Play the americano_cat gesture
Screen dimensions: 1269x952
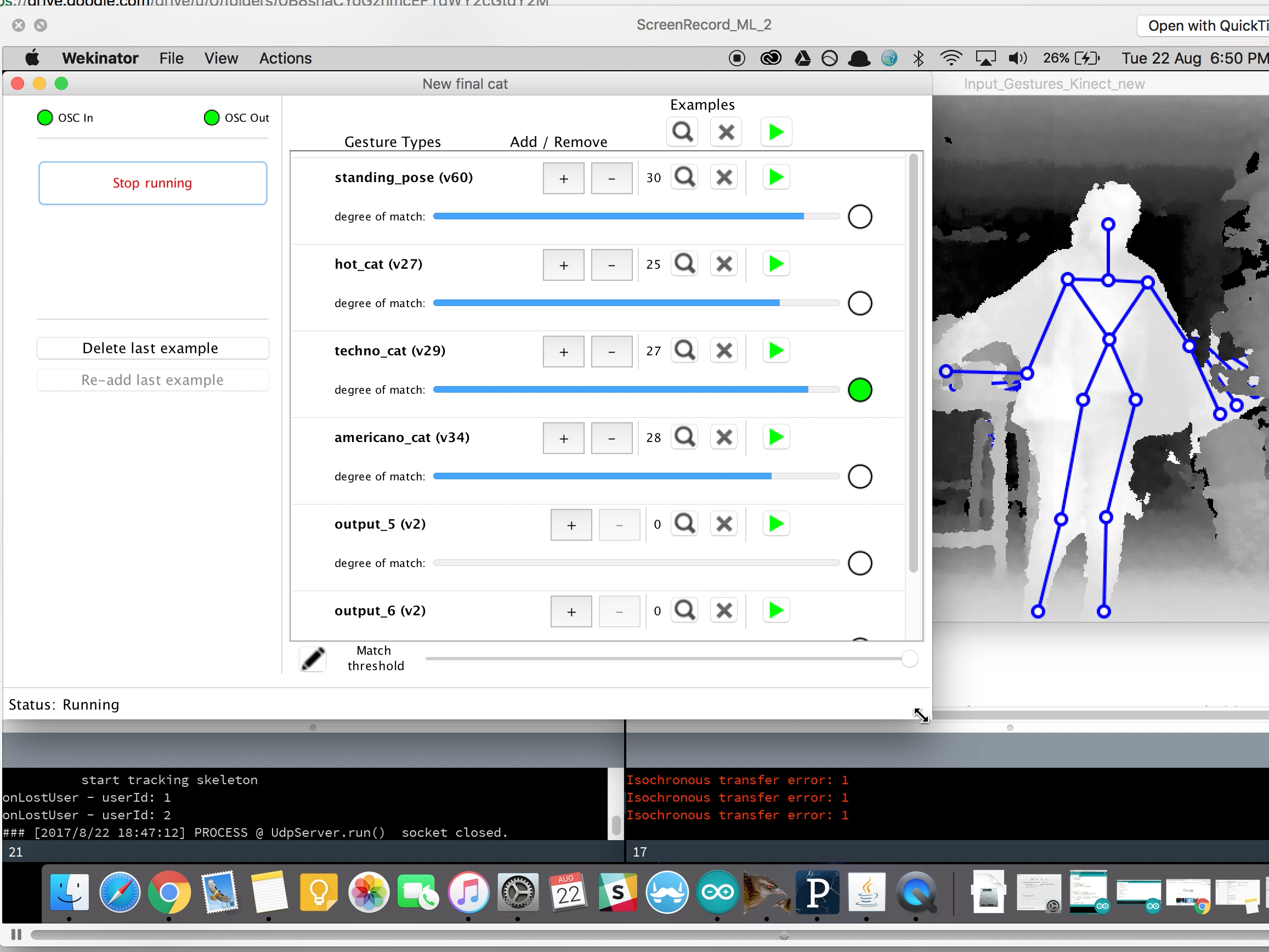click(x=775, y=437)
